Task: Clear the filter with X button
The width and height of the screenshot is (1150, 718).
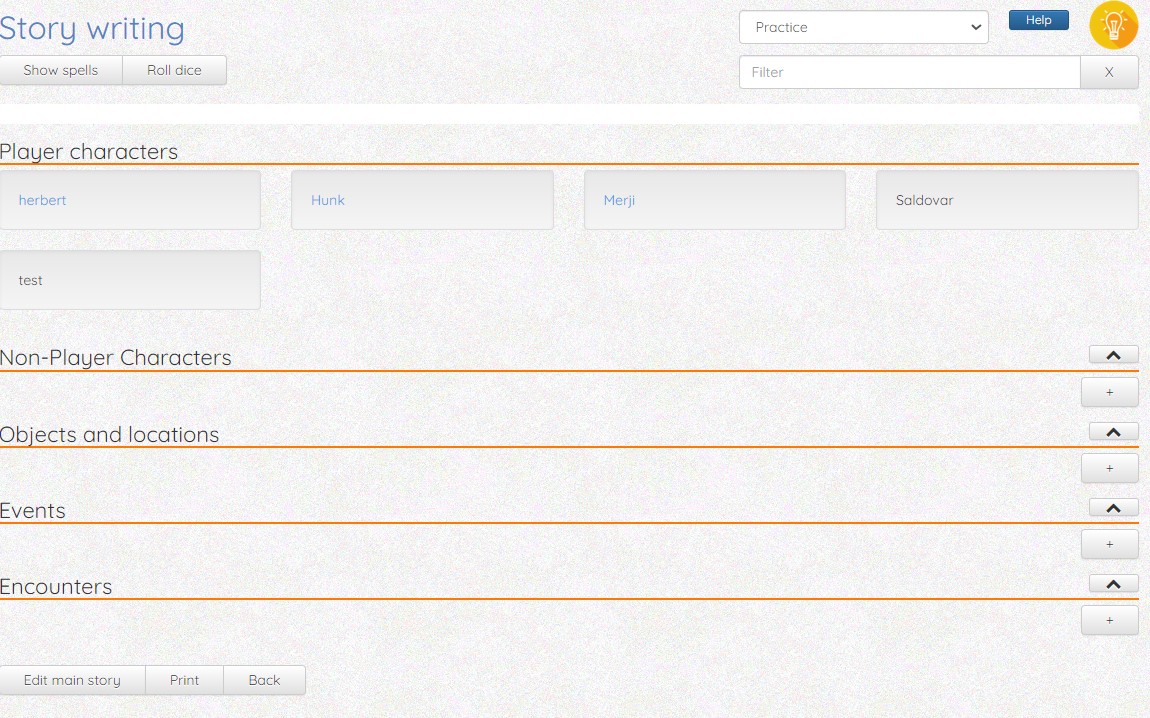Action: tap(1109, 72)
